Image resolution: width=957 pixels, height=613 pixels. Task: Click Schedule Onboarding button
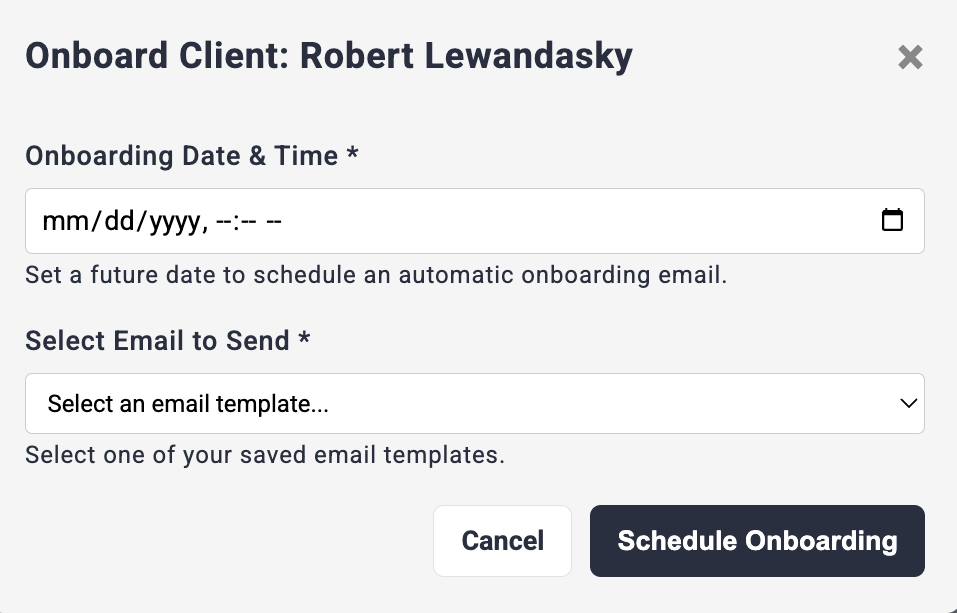tap(757, 541)
